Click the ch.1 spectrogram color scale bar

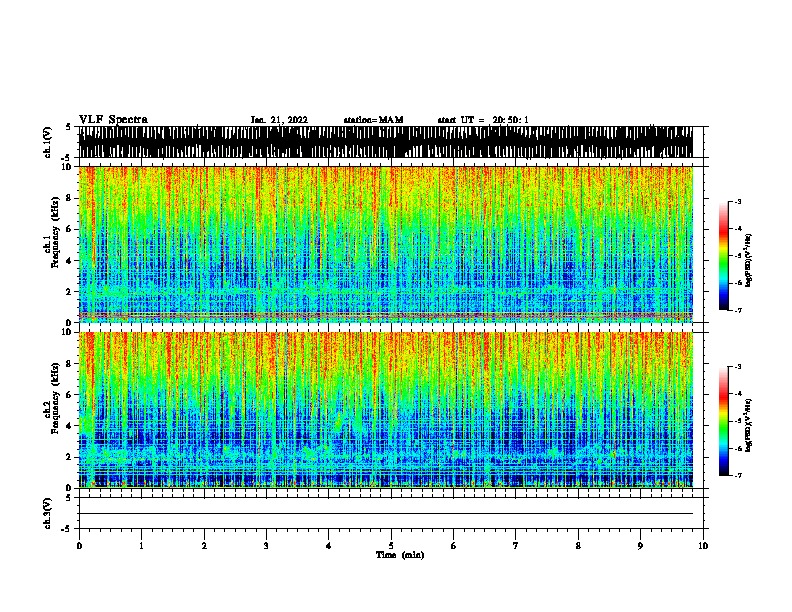pyautogui.click(x=723, y=256)
